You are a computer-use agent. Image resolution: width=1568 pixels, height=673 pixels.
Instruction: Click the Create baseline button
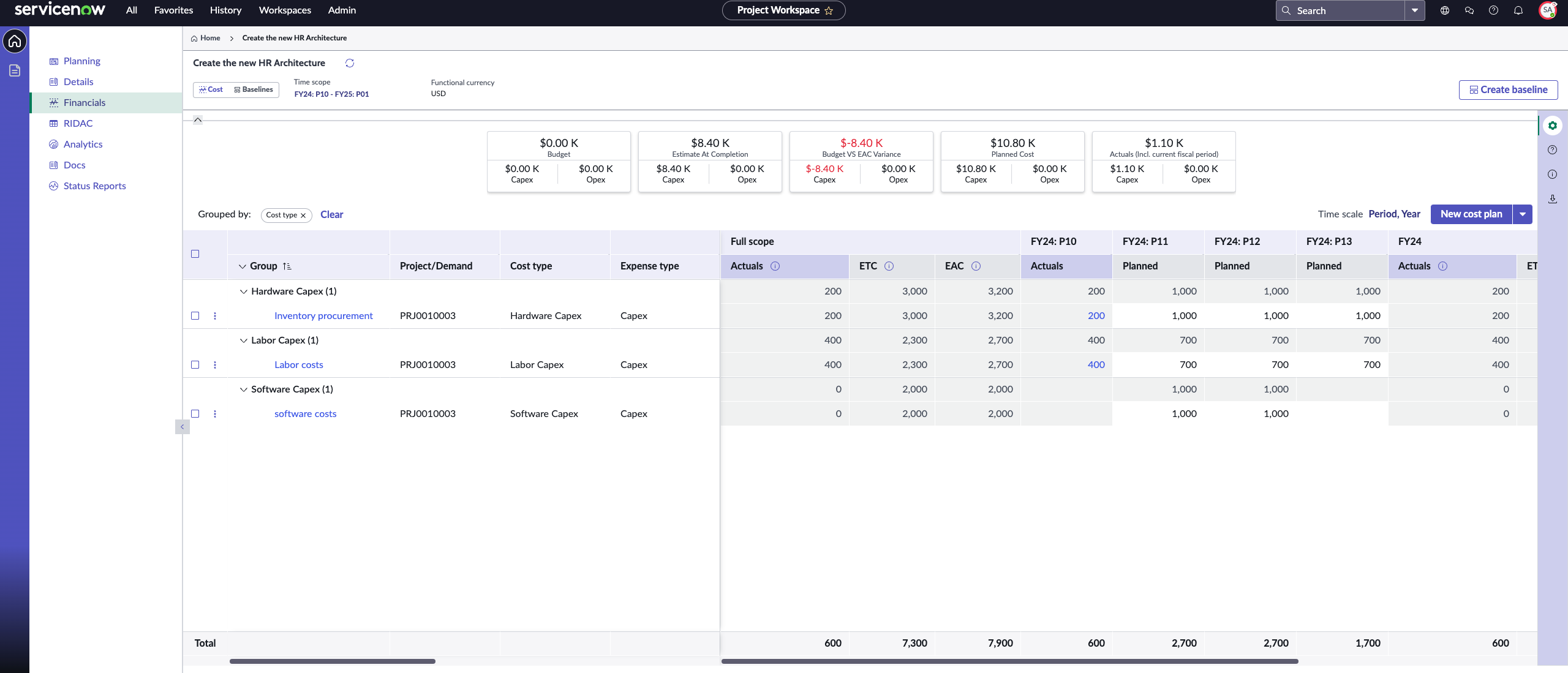pyautogui.click(x=1508, y=90)
